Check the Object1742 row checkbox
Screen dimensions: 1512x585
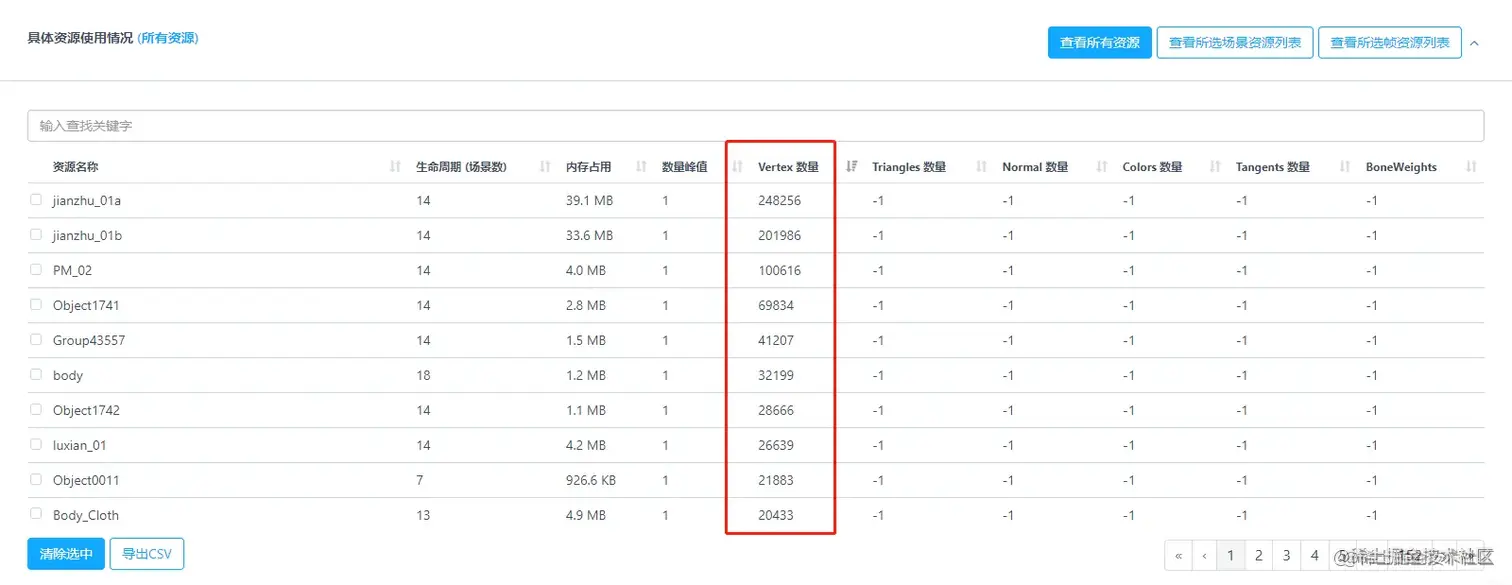pos(36,410)
